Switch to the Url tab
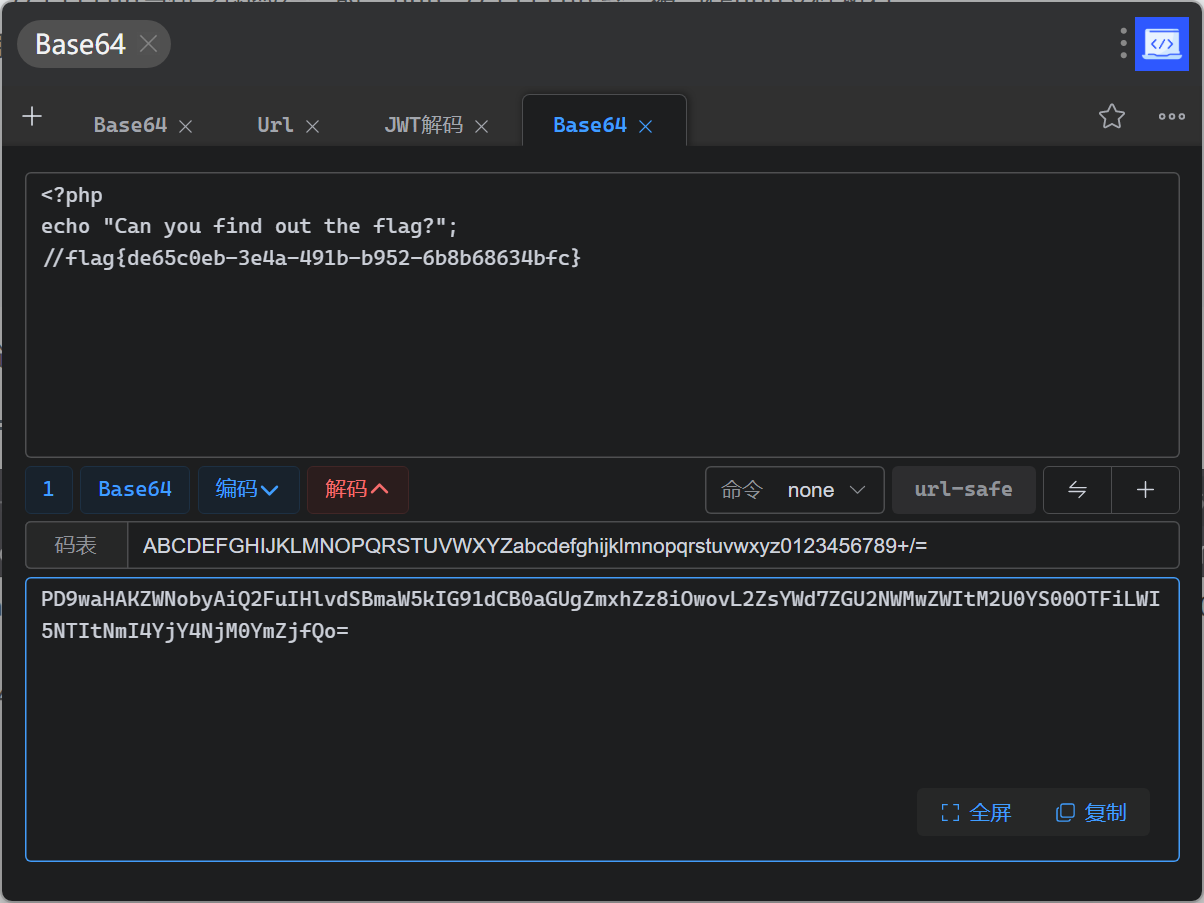 [x=275, y=125]
